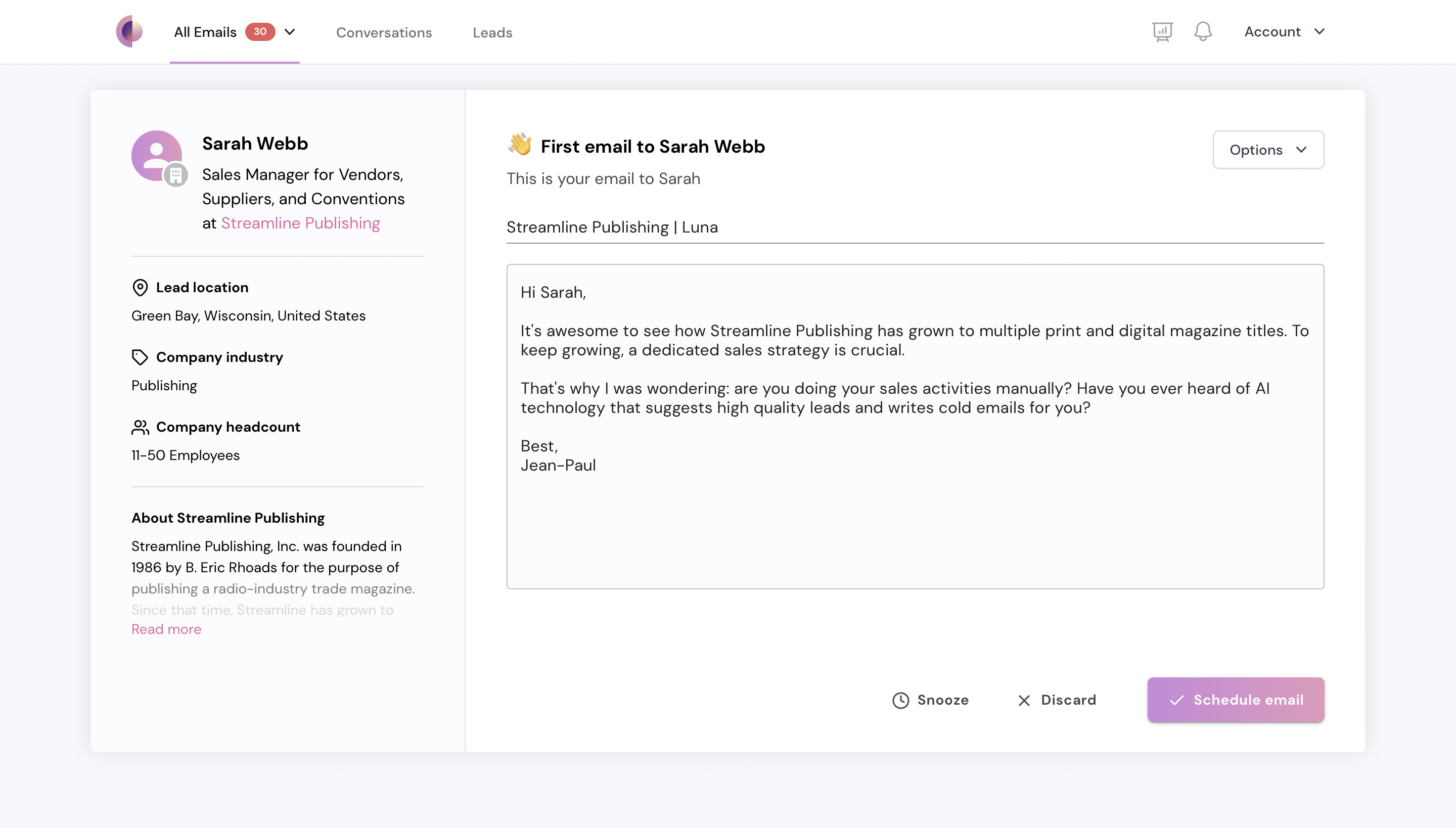
Task: Click Read more about Streamline Publishing
Action: [166, 629]
